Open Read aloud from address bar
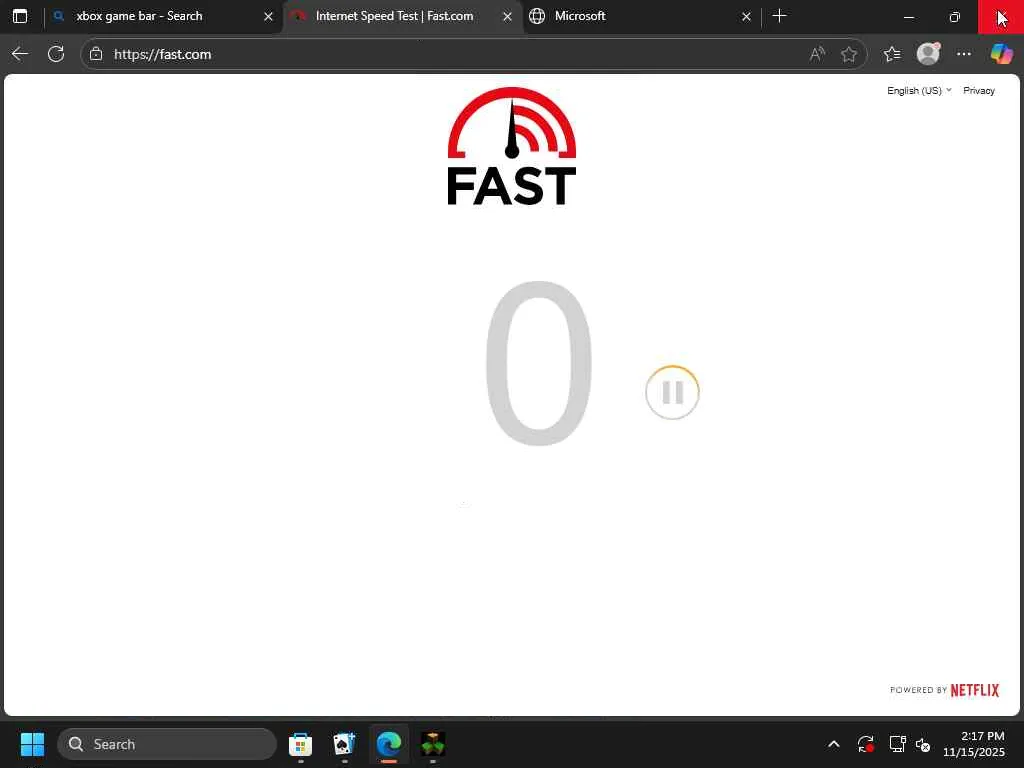 click(817, 54)
